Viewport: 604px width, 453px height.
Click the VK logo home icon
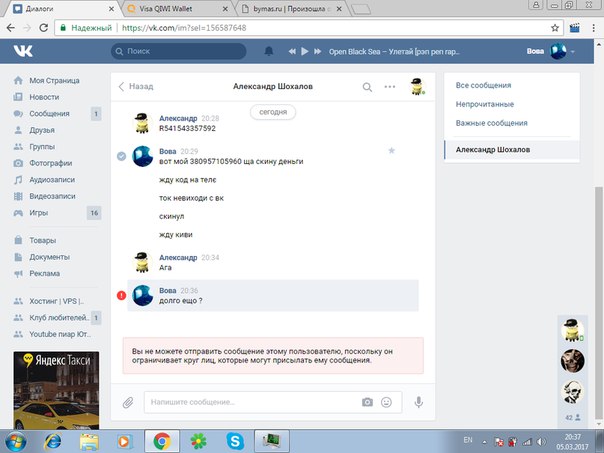(x=22, y=50)
